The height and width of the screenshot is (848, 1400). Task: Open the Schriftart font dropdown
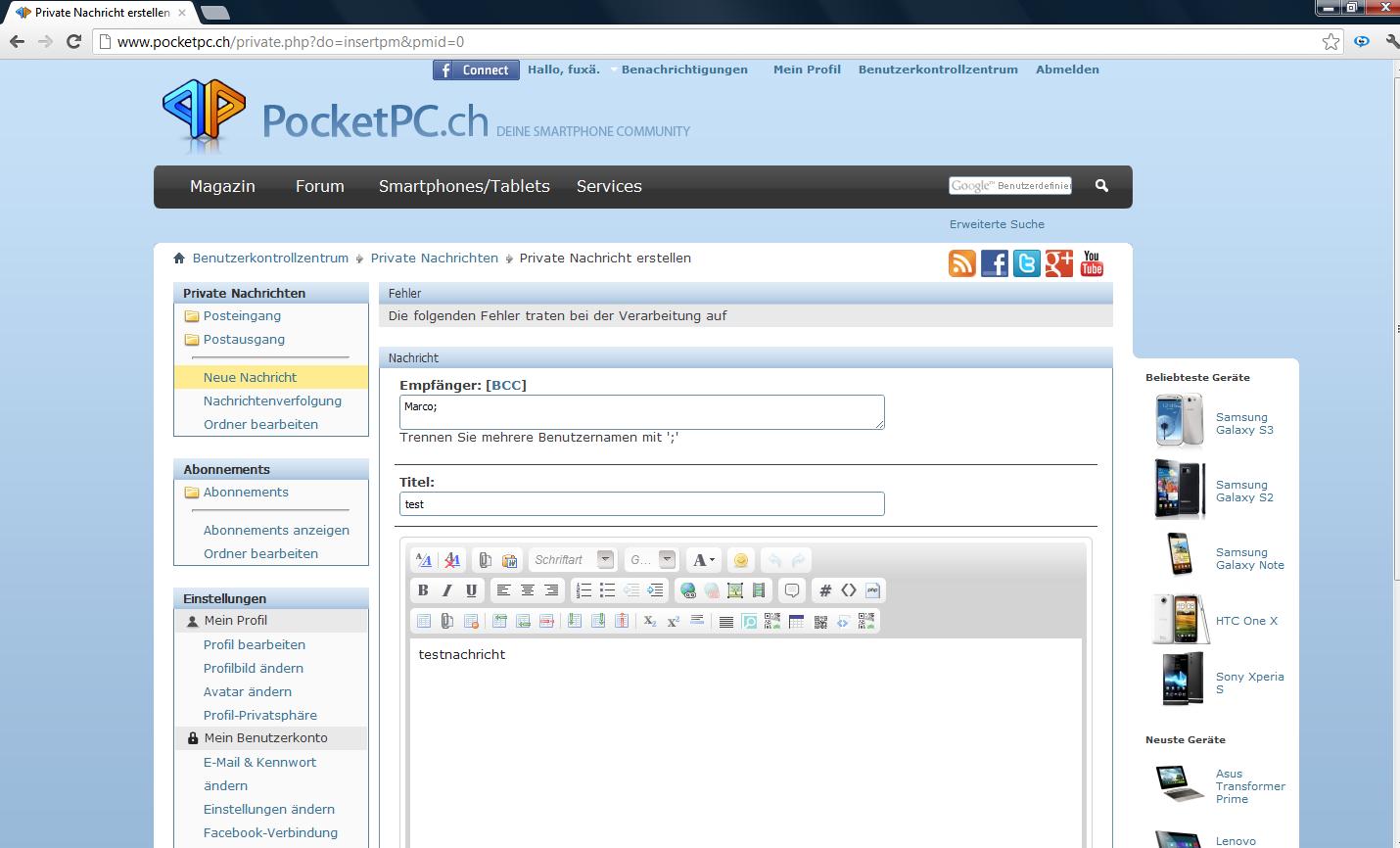573,560
